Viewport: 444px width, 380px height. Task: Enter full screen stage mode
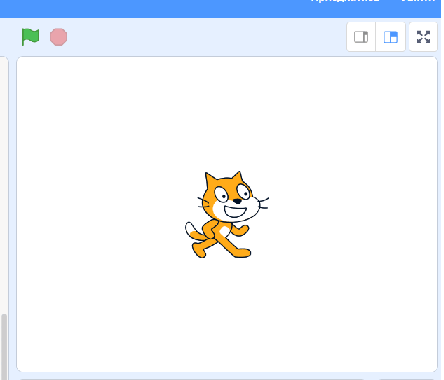point(423,37)
